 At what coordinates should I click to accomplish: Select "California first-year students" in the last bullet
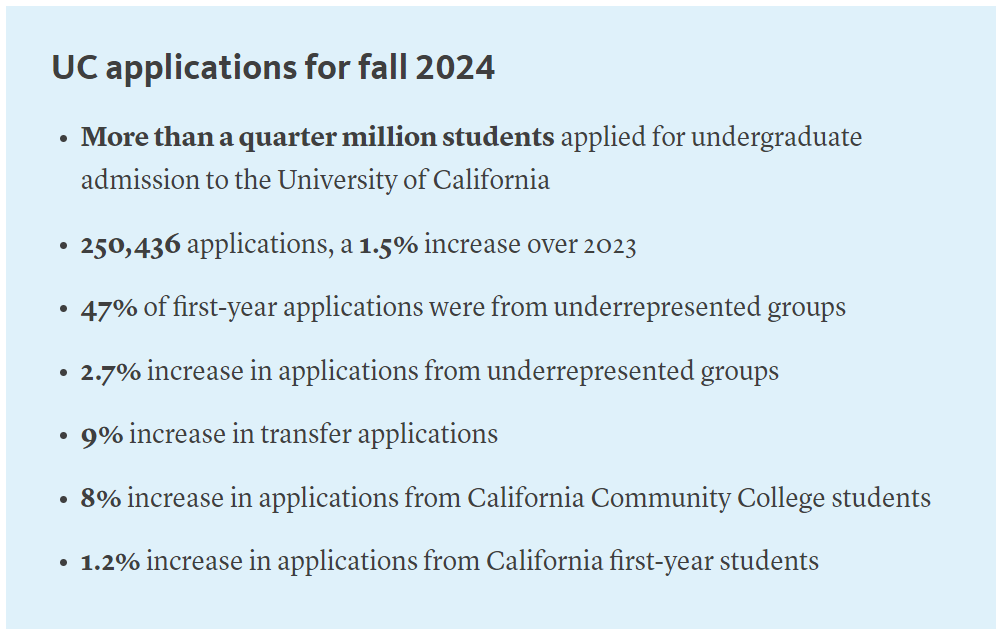[x=652, y=561]
